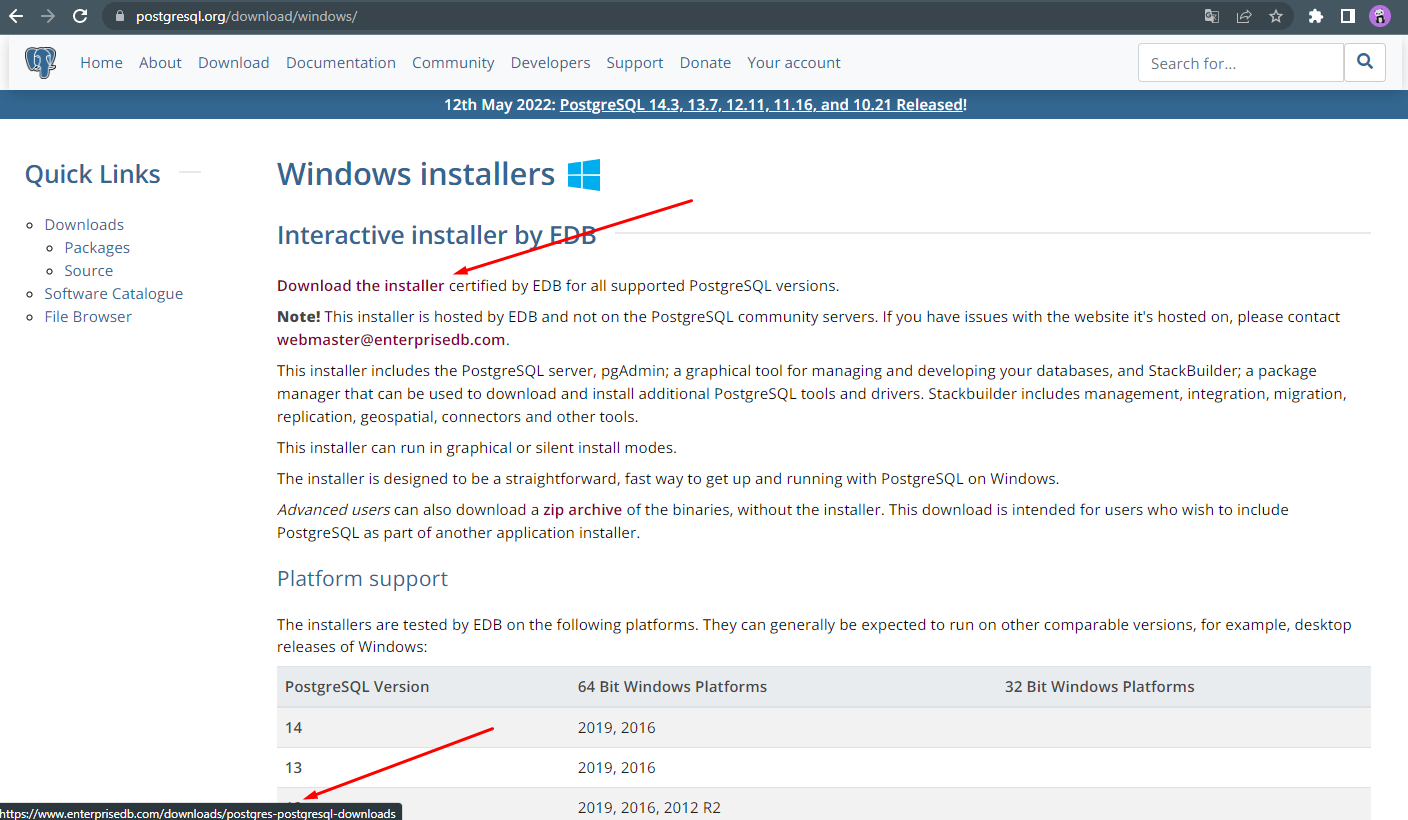Click the Interactive installer by EDB heading
This screenshot has height=820, width=1408.
click(x=436, y=235)
